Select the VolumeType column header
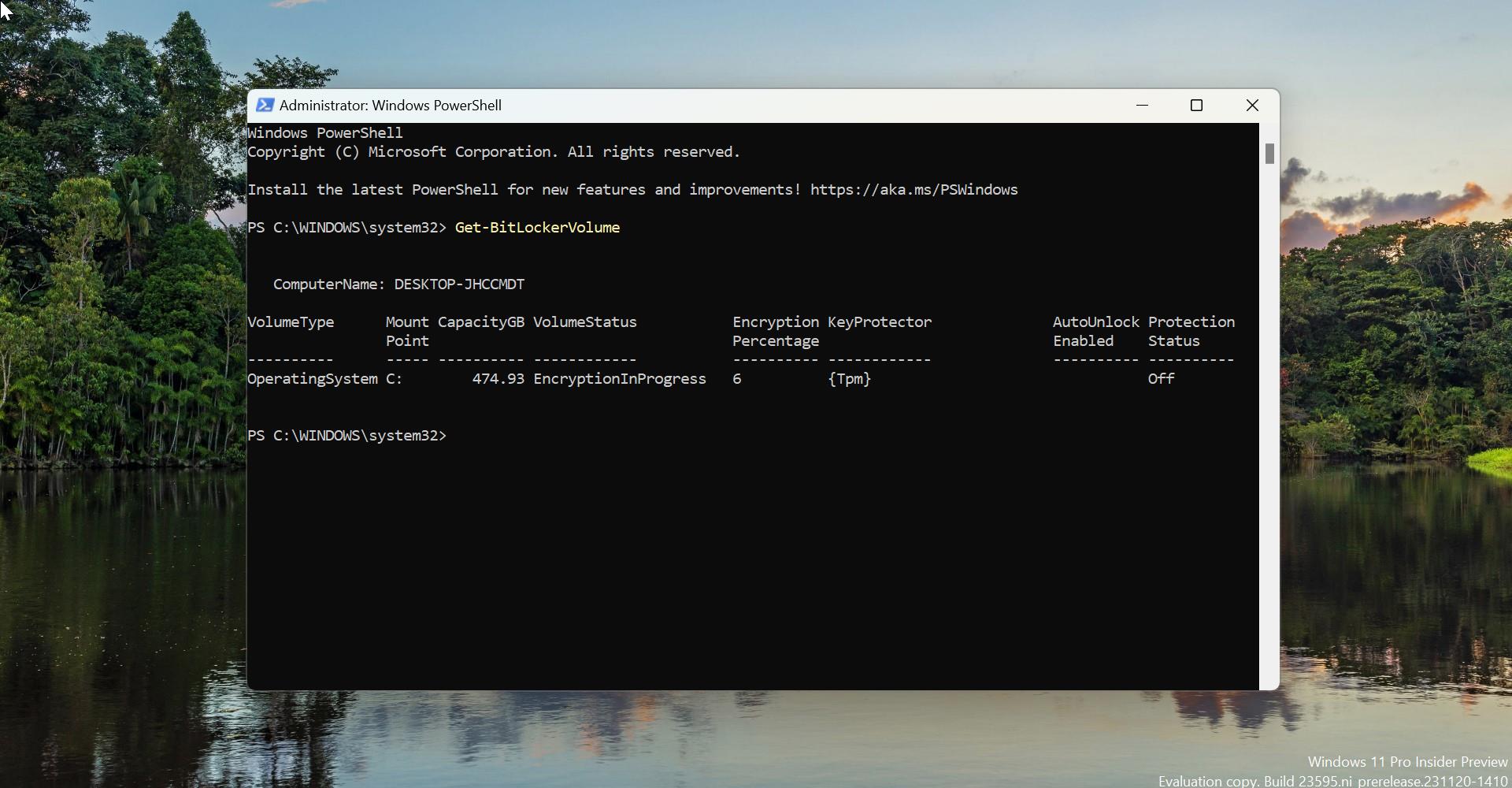The height and width of the screenshot is (788, 1512). click(291, 322)
